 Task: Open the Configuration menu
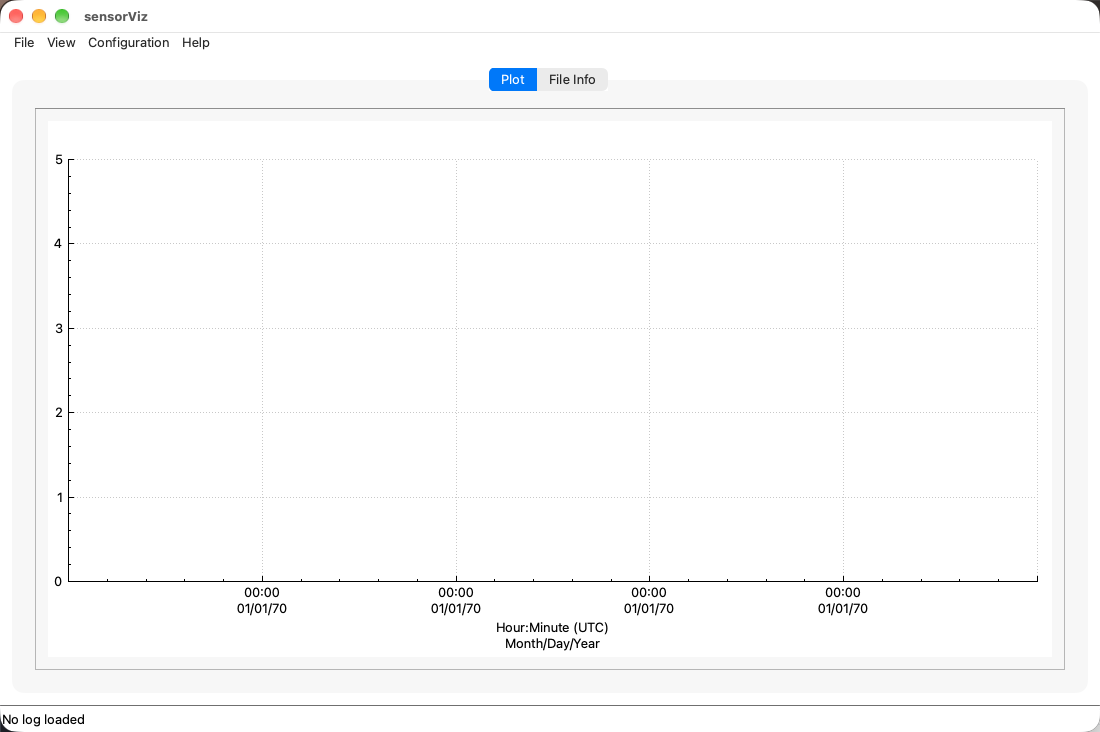[x=128, y=43]
